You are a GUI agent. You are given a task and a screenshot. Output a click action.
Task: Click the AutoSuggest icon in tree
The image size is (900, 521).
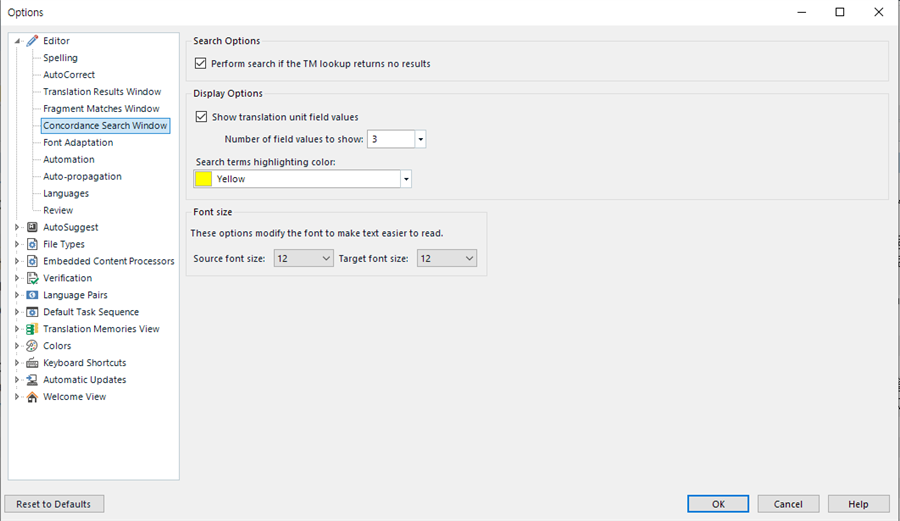(x=33, y=227)
